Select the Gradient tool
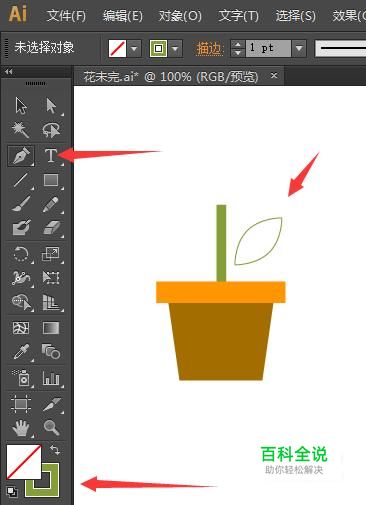The image size is (366, 505). (51, 328)
